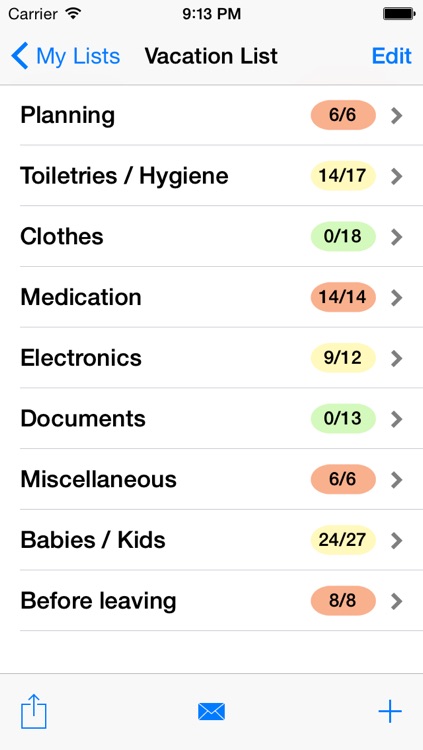Expand Planning with its chevron
Image resolution: width=423 pixels, height=750 pixels.
(396, 115)
